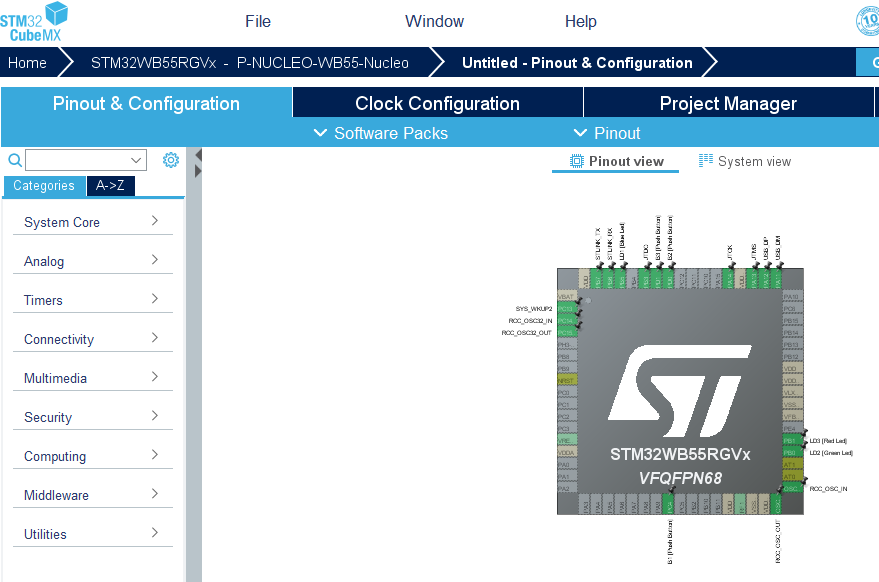Image resolution: width=879 pixels, height=582 pixels.
Task: Select the PB15 pin
Action: 793,321
